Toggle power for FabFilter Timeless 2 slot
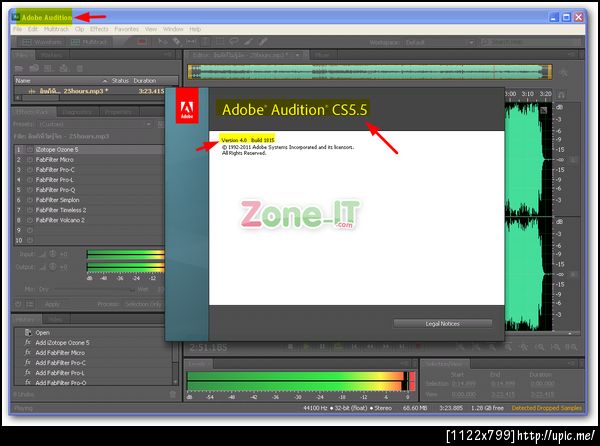Image resolution: width=600 pixels, height=446 pixels. click(x=30, y=210)
